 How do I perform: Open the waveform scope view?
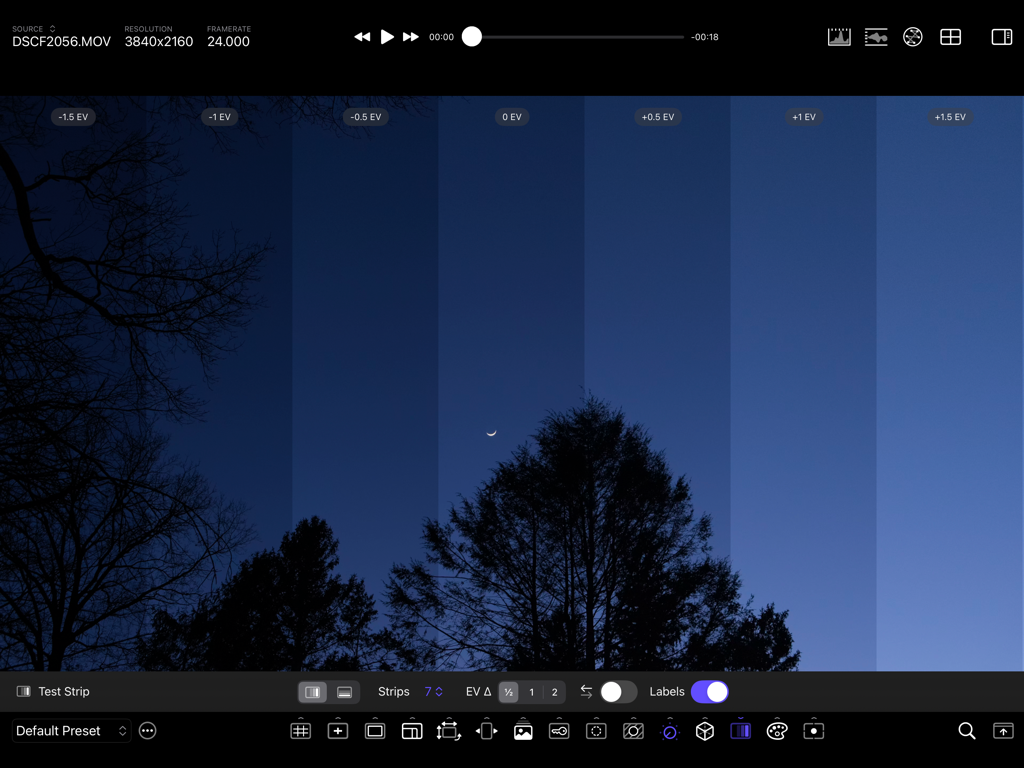[876, 36]
